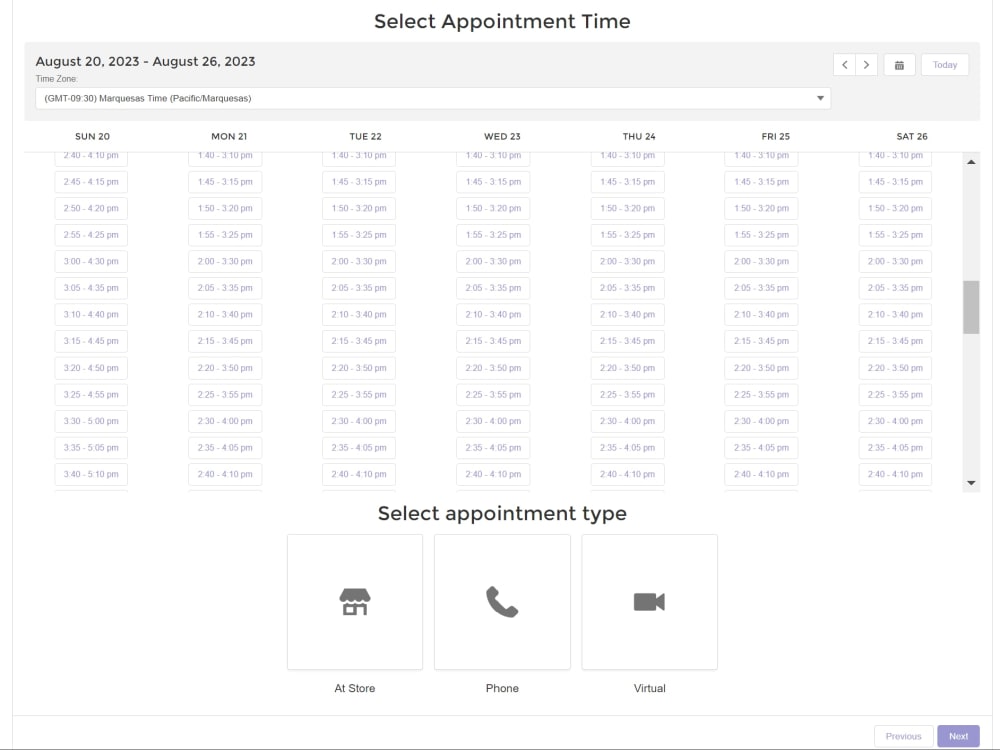Click the TUE 22 column header
The height and width of the screenshot is (750, 1000).
coord(365,136)
